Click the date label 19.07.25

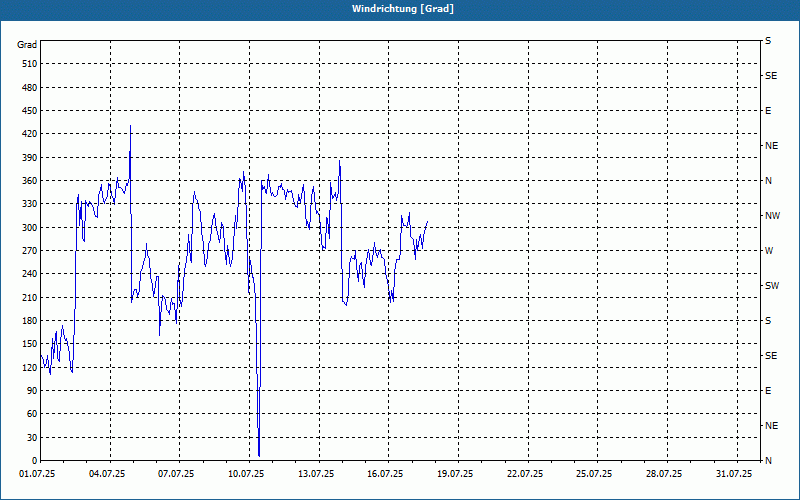[455, 474]
